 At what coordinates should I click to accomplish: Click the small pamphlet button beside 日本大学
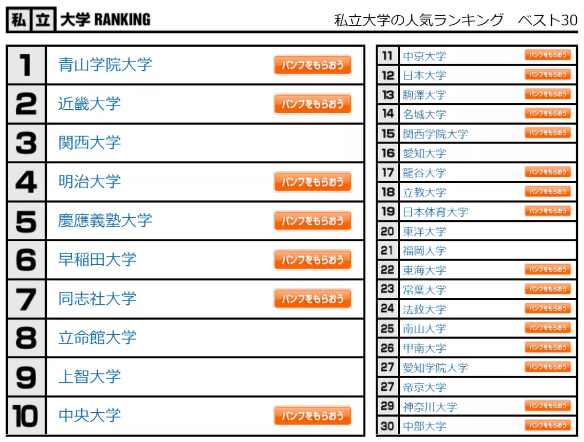pos(548,74)
